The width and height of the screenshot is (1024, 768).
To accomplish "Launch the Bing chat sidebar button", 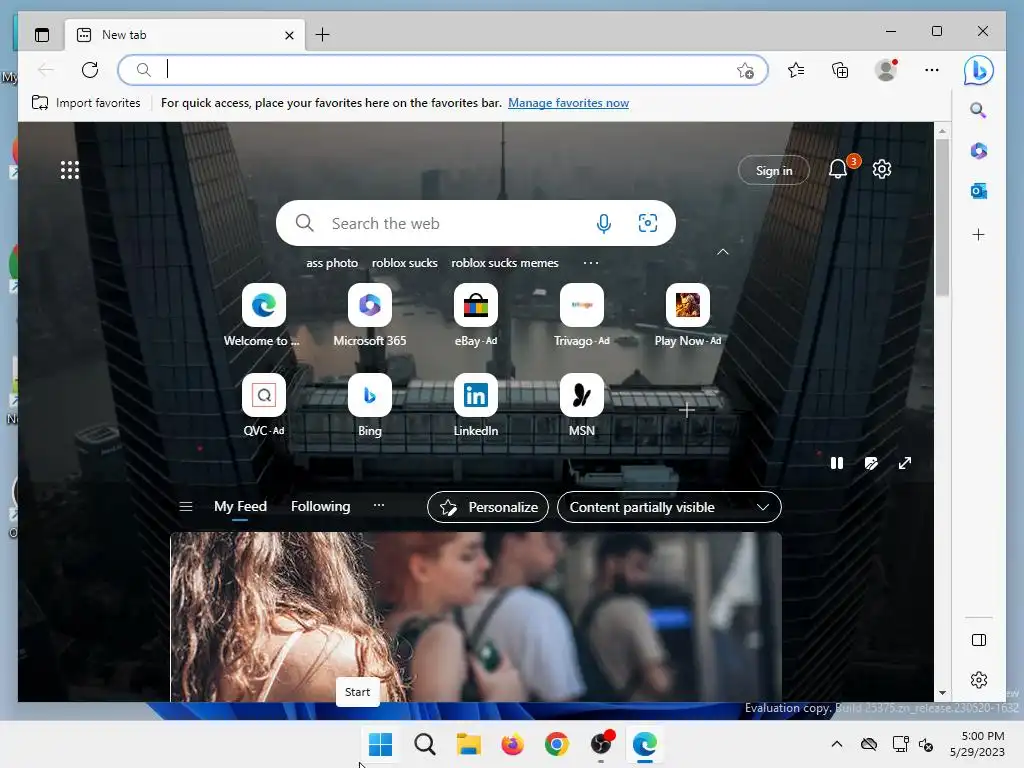I will pyautogui.click(x=978, y=70).
